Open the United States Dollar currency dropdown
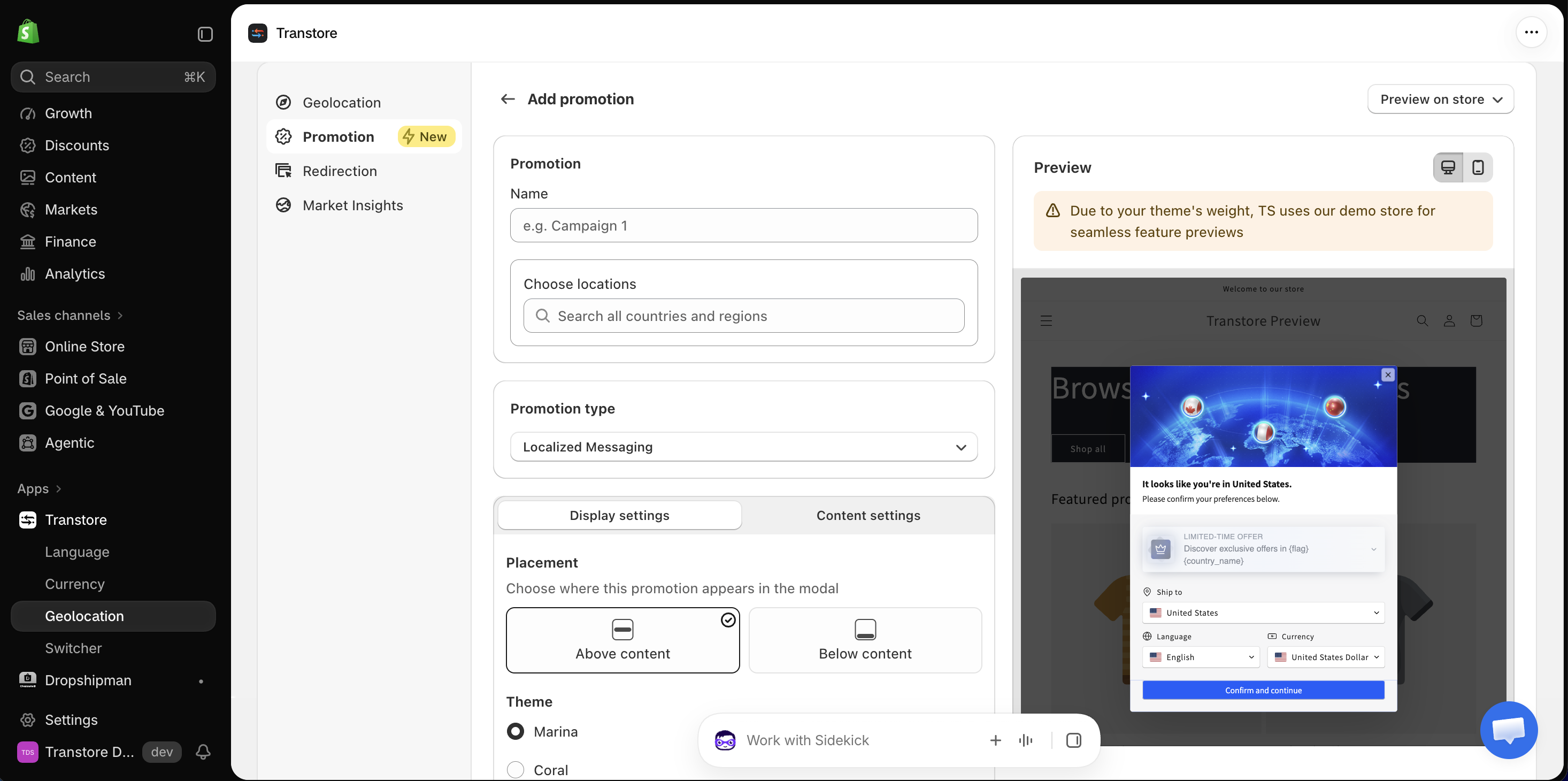 pyautogui.click(x=1326, y=657)
